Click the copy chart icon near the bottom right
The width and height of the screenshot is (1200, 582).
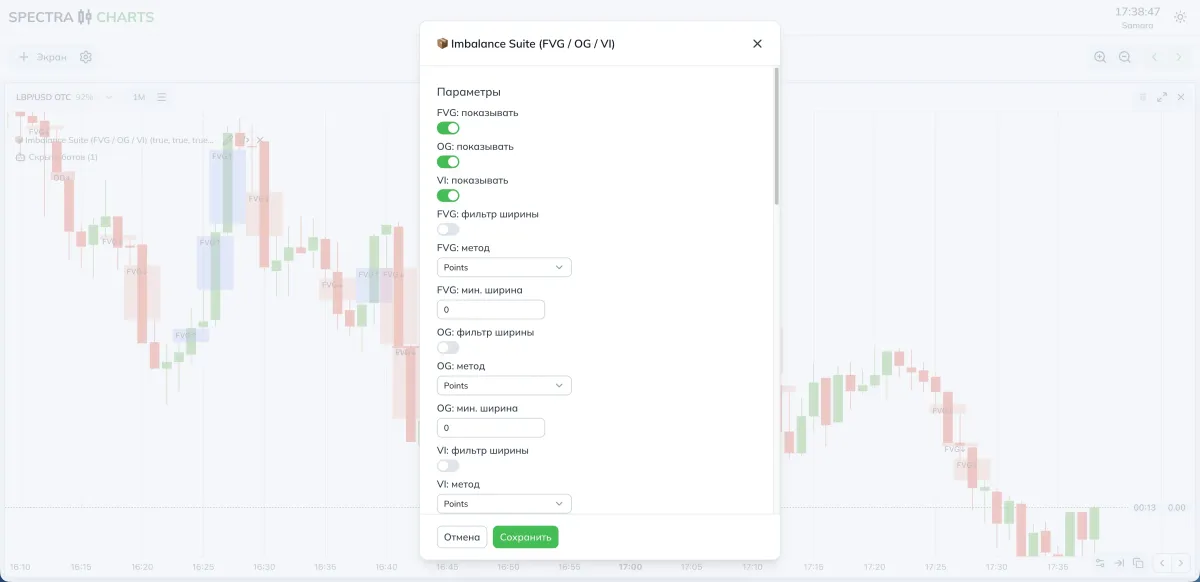[x=1138, y=563]
